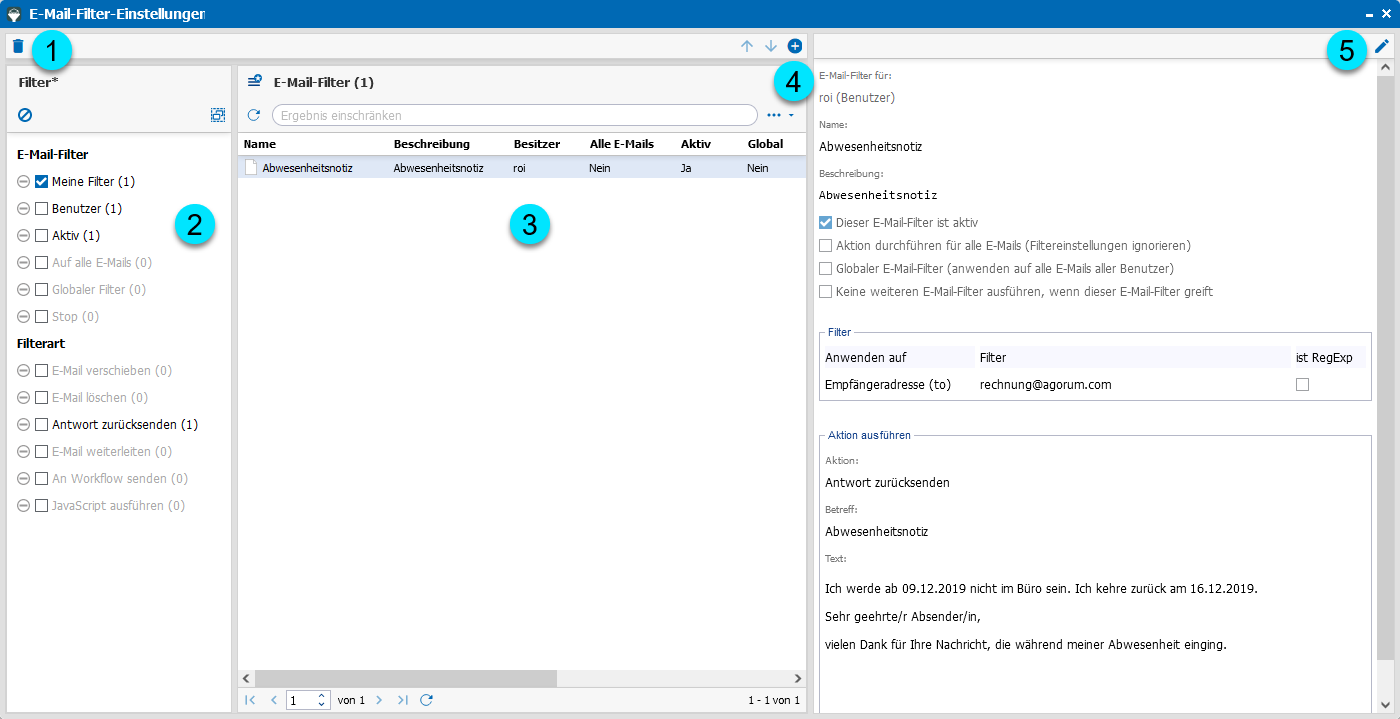Screen dimensions: 1400x719
Task: Focus the 'Ergebnis einschränken' search field
Action: click(514, 115)
